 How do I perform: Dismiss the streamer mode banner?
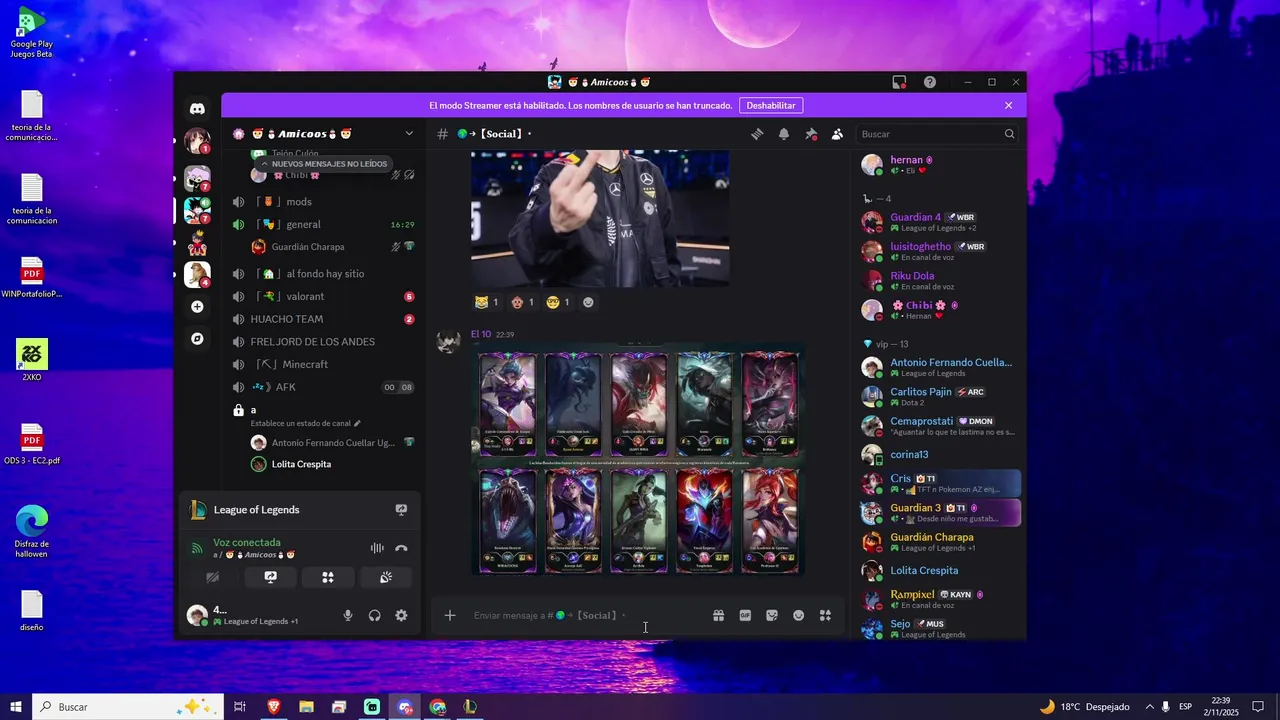1008,105
